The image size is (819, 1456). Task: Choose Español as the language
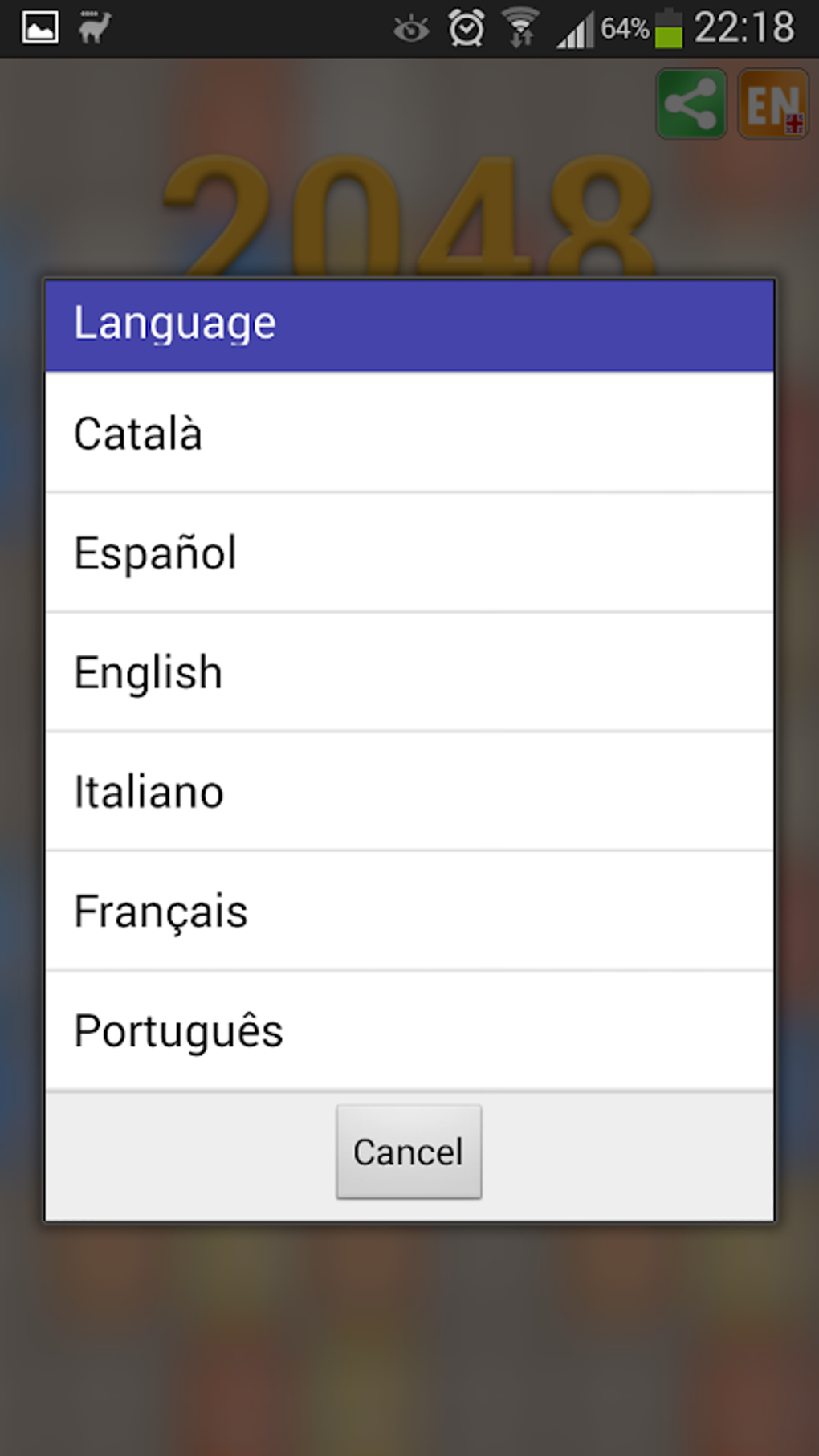pyautogui.click(x=409, y=553)
